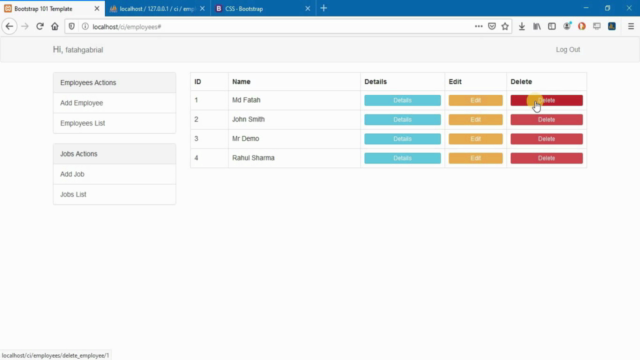Delete the Rahul Sharma employee
This screenshot has width=640, height=360.
click(x=547, y=158)
